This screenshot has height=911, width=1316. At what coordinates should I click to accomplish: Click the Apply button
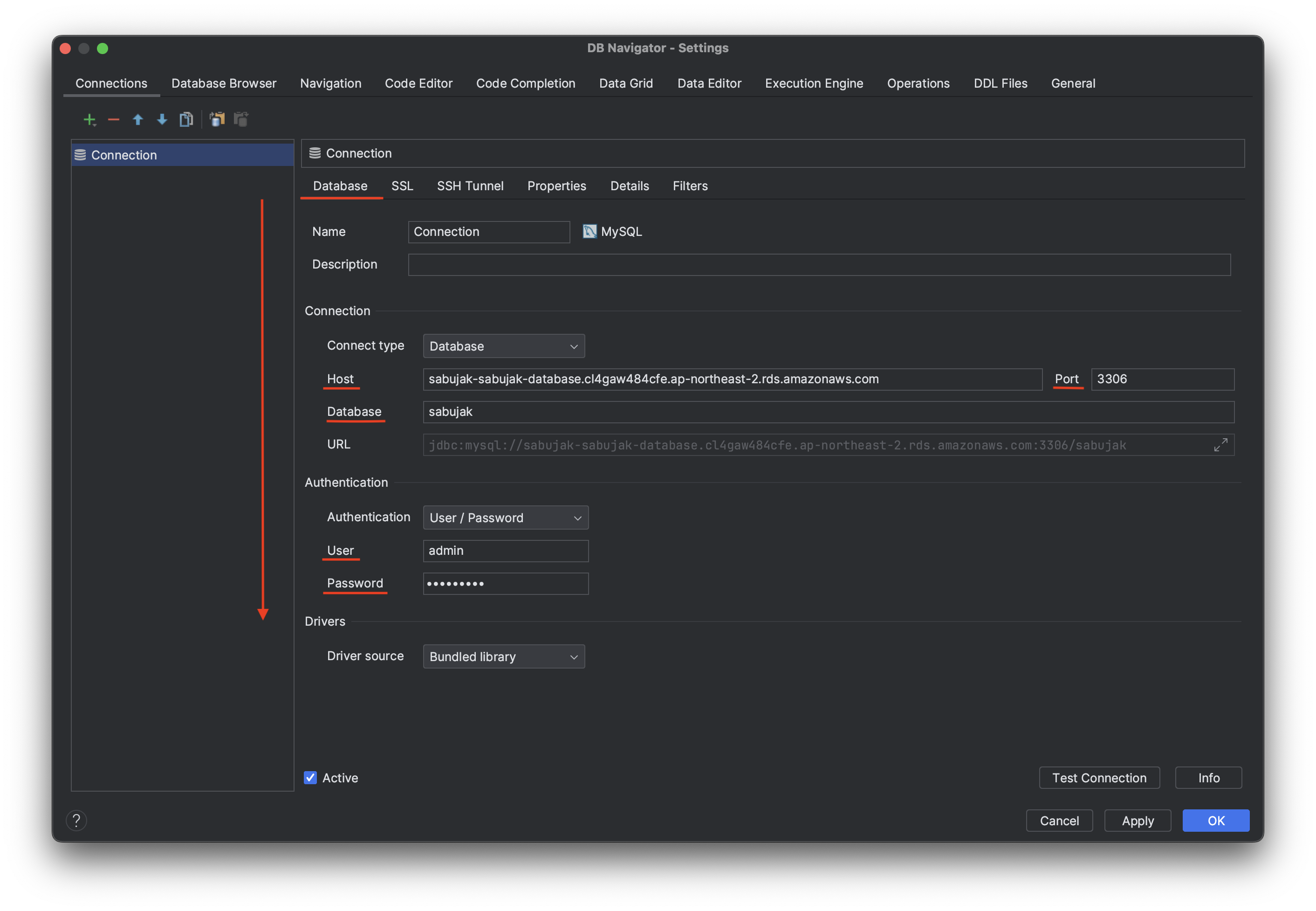tap(1138, 820)
